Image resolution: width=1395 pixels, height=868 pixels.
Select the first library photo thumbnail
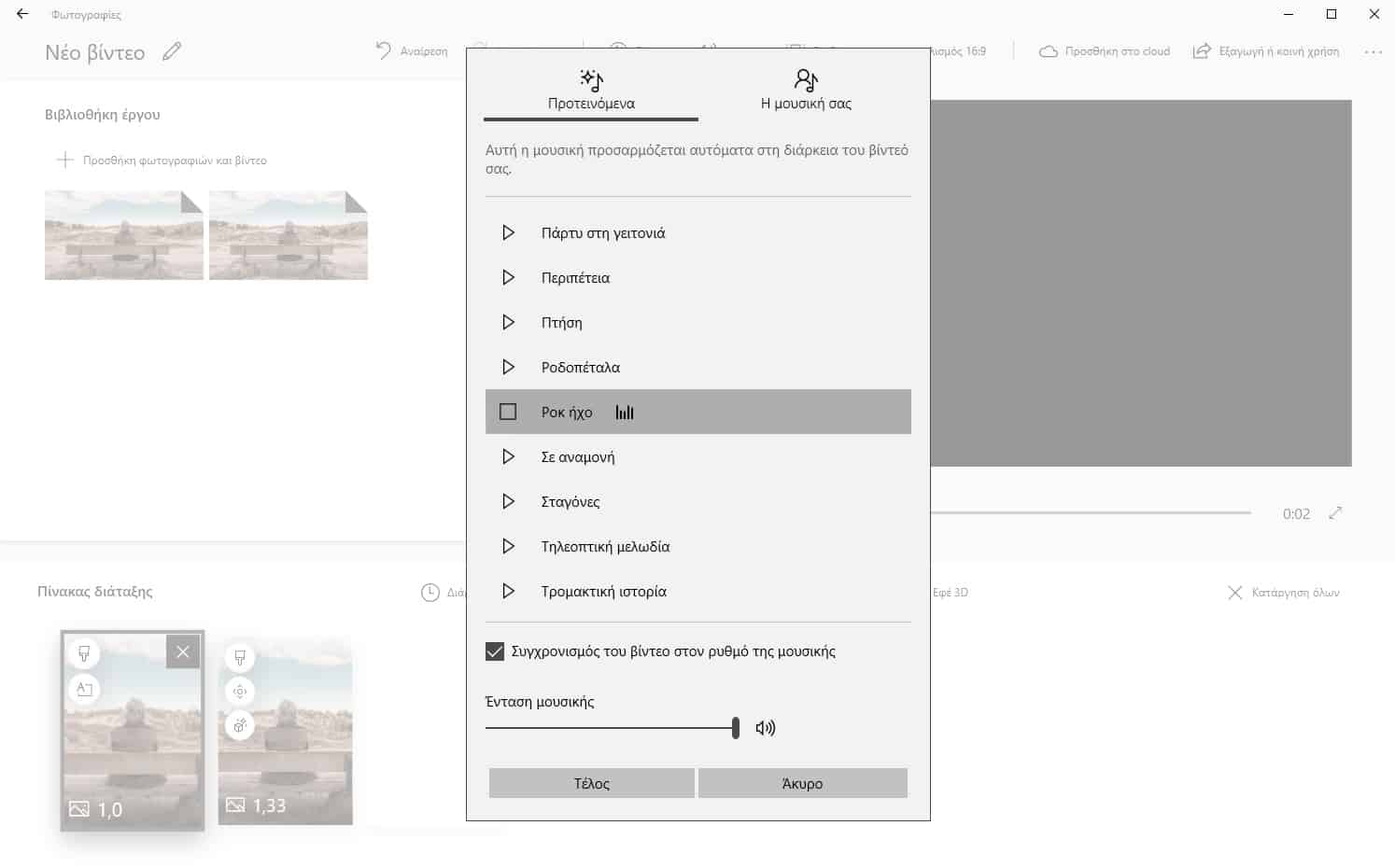124,235
